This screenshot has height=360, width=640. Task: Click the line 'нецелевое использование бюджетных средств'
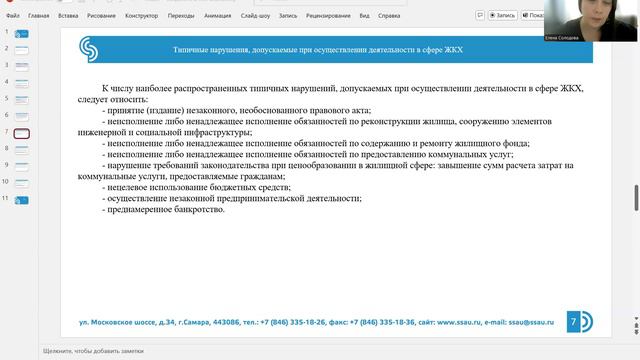pos(199,187)
